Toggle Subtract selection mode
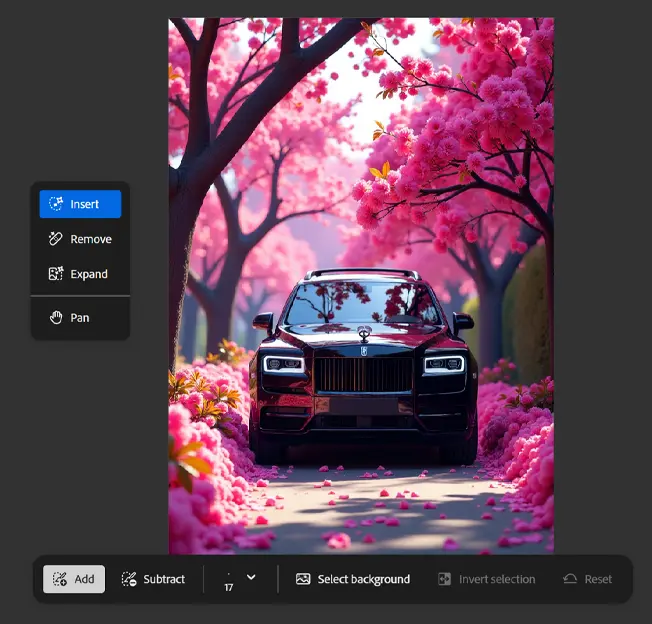This screenshot has height=624, width=652. (153, 579)
